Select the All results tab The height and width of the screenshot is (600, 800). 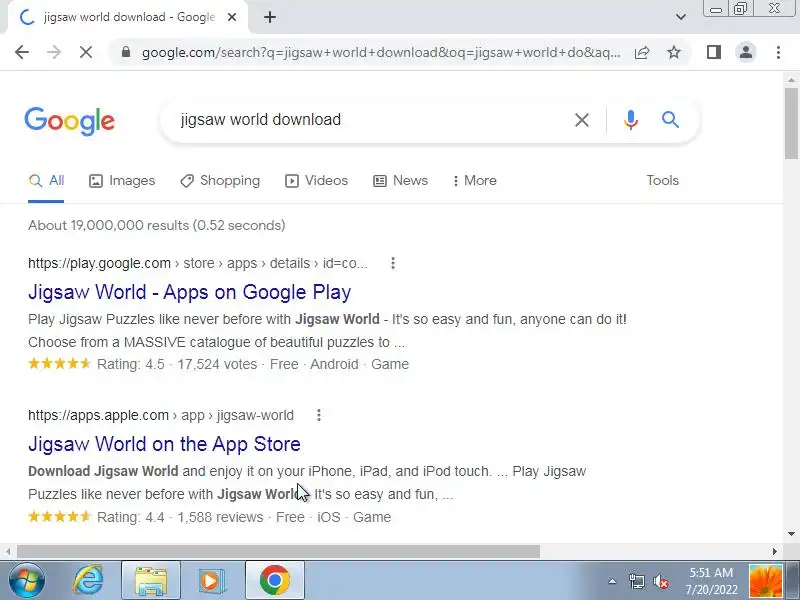pos(46,181)
